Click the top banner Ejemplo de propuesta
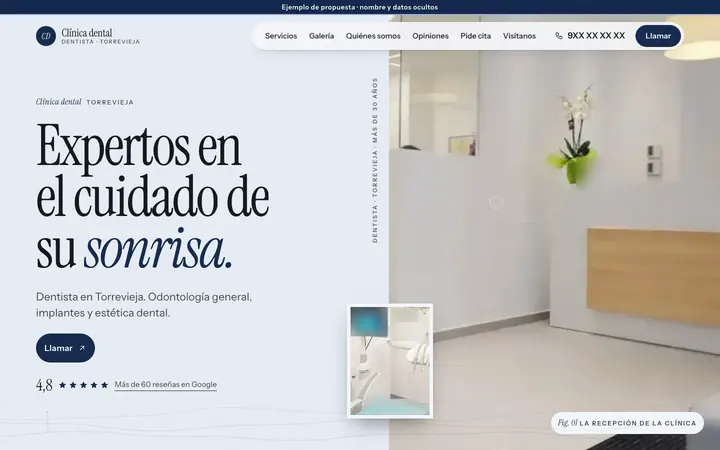The height and width of the screenshot is (450, 720). 360,7
